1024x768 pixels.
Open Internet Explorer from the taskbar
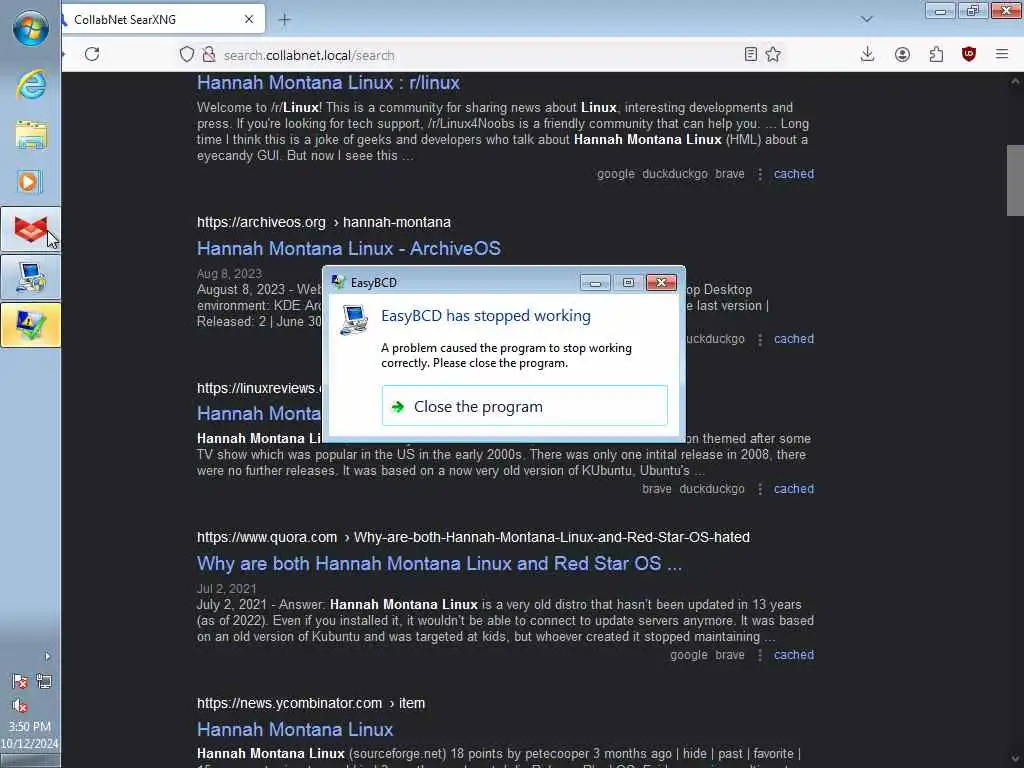pyautogui.click(x=31, y=85)
